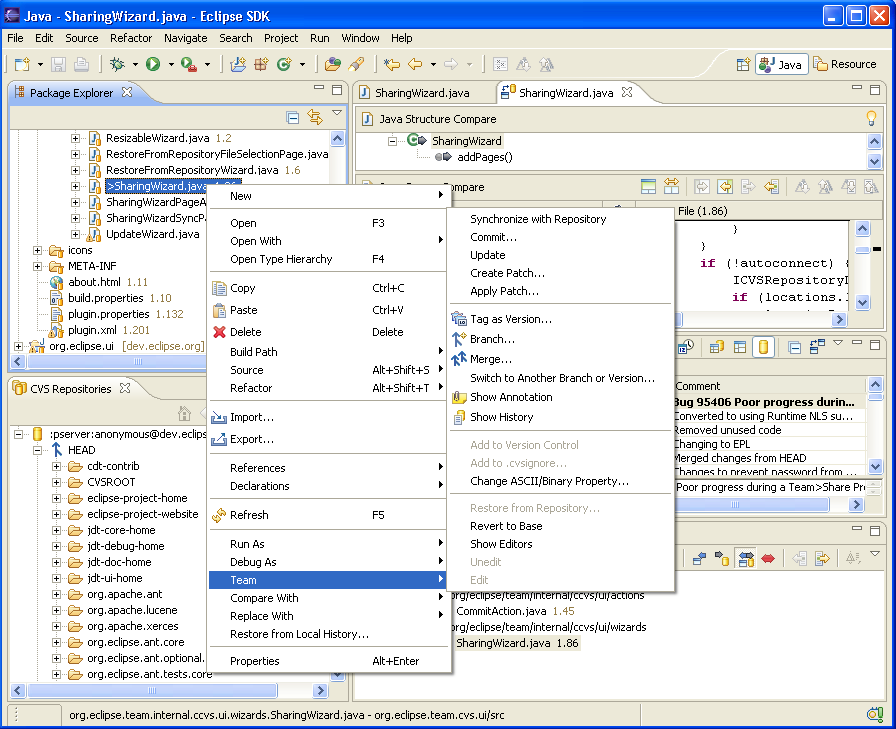Screen dimensions: 896x729
Task: Click the Save toolbar icon
Action: pos(58,64)
